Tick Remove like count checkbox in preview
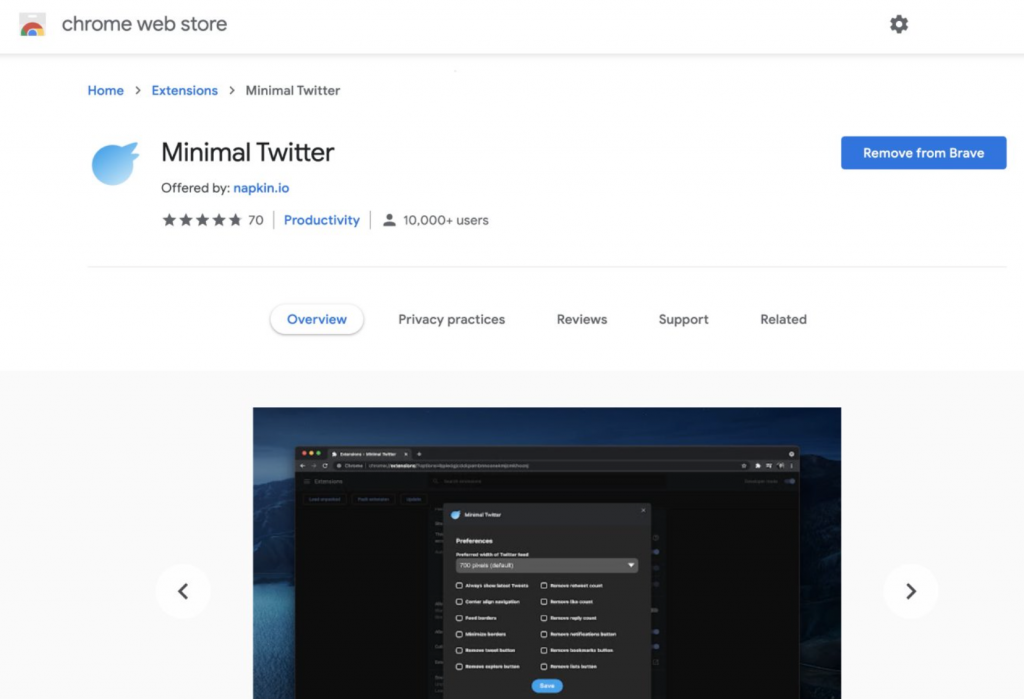Image resolution: width=1024 pixels, height=699 pixels. [544, 602]
